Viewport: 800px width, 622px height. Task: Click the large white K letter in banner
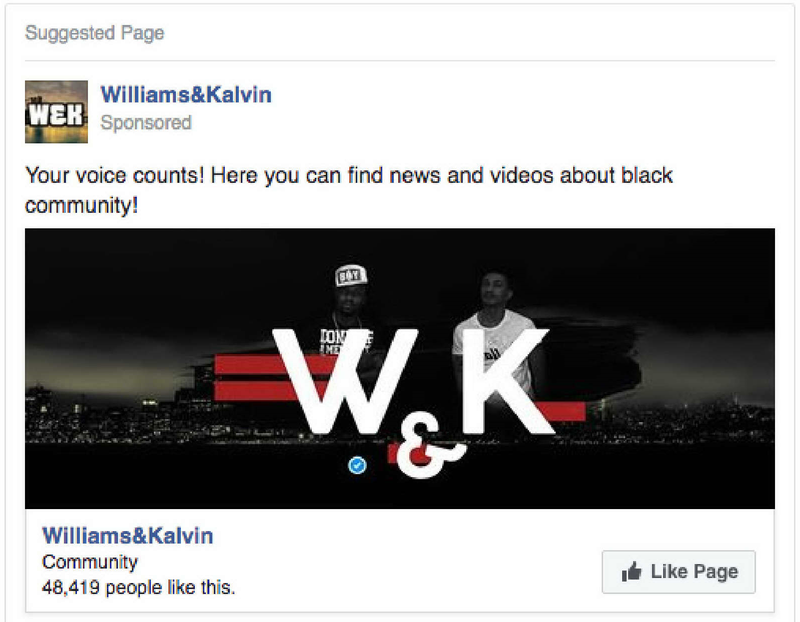point(506,381)
